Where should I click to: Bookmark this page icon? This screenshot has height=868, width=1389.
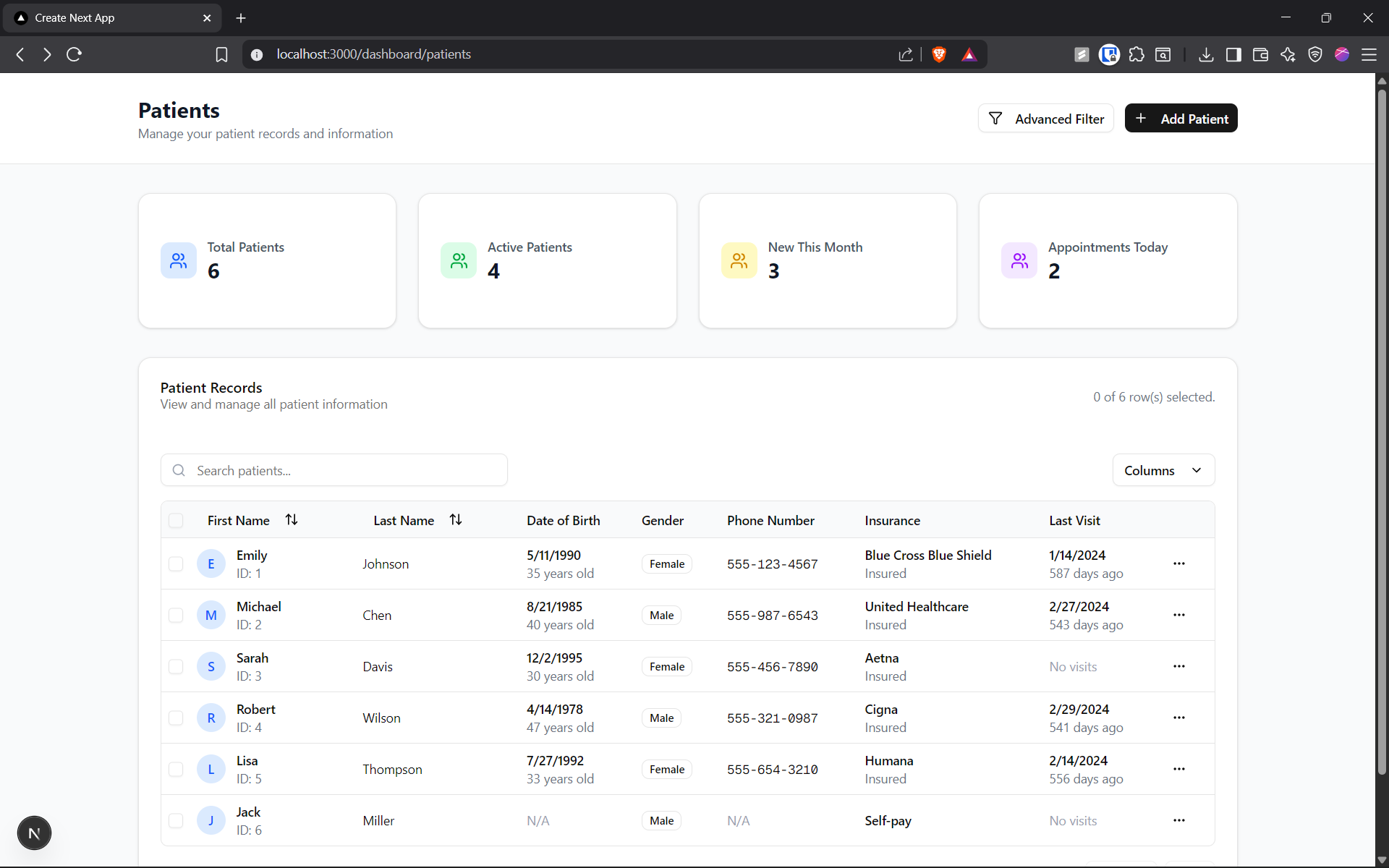click(x=221, y=54)
